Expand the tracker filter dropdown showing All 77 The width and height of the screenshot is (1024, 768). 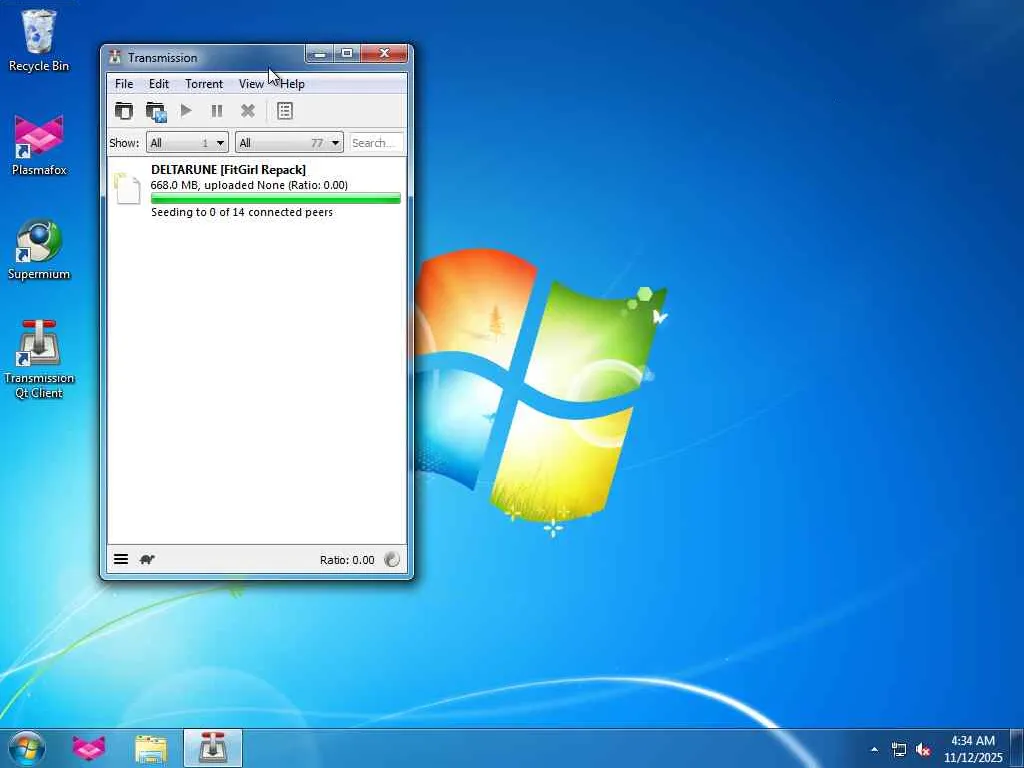[x=289, y=142]
